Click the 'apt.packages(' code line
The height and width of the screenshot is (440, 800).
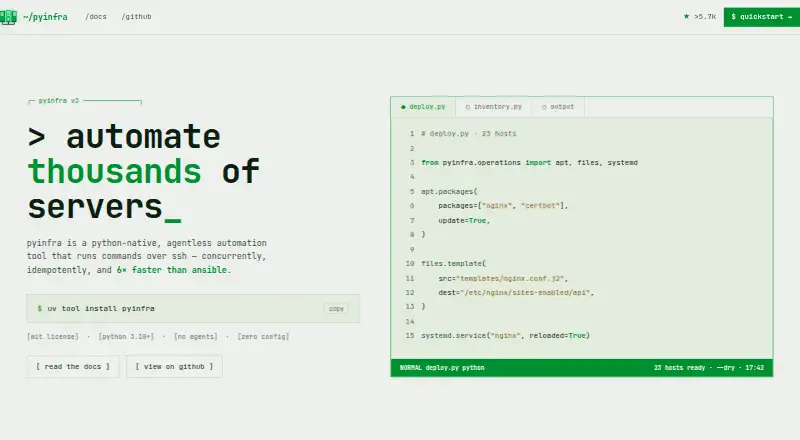click(x=449, y=191)
